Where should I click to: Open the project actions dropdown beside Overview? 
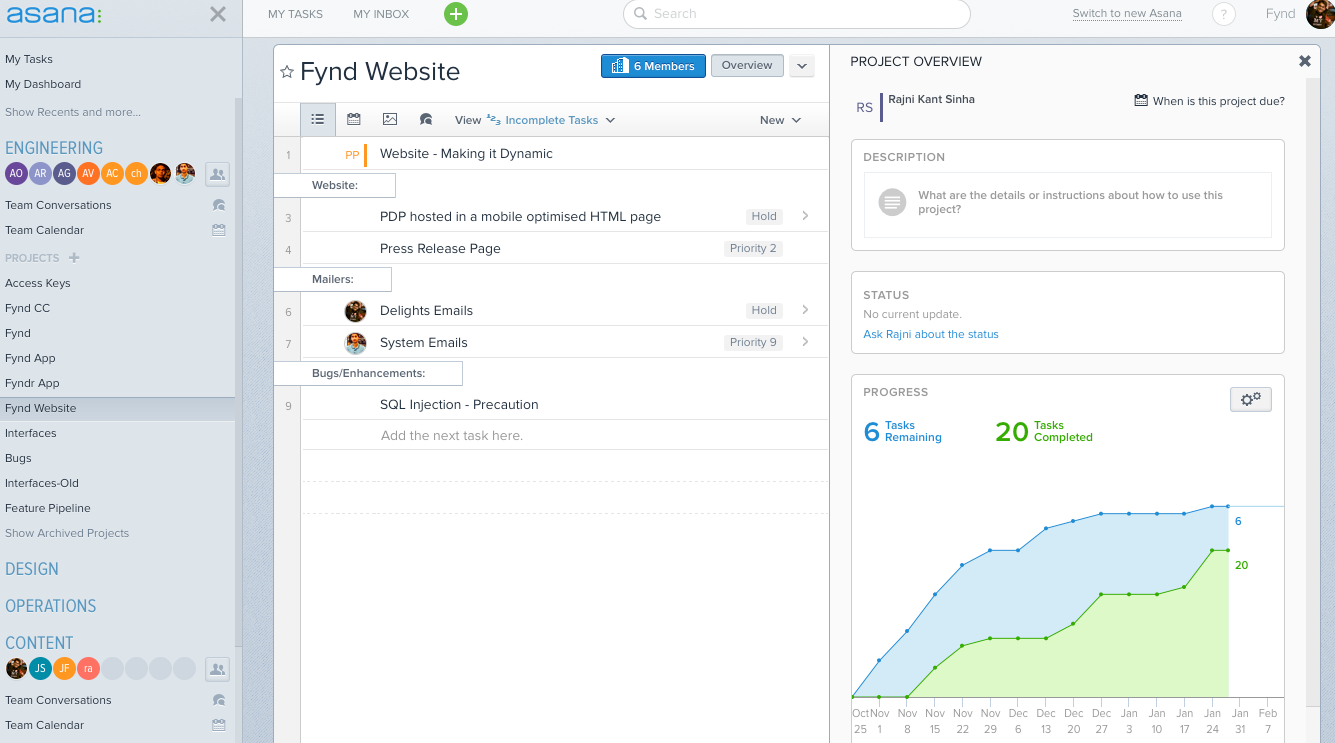[x=801, y=66]
